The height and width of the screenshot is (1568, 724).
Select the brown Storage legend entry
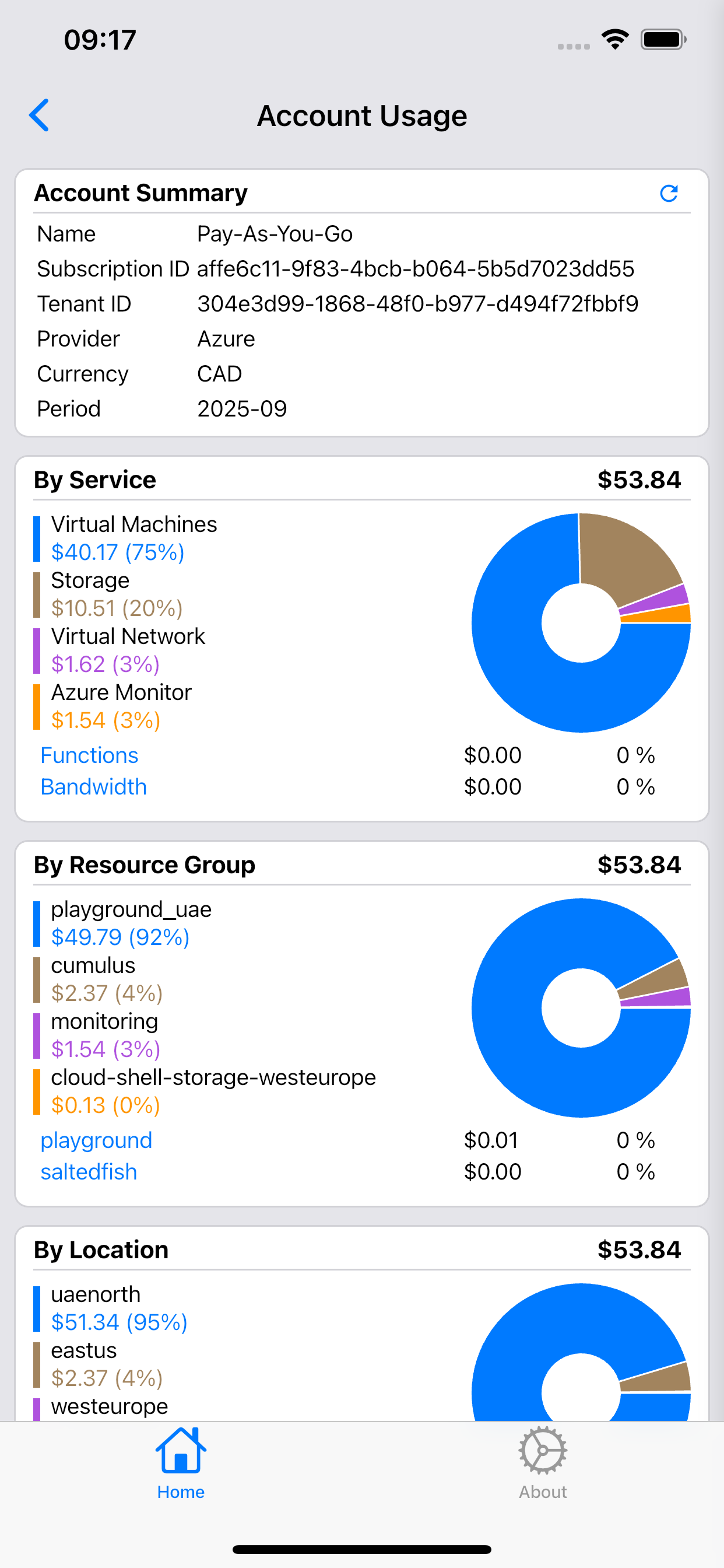tap(108, 594)
